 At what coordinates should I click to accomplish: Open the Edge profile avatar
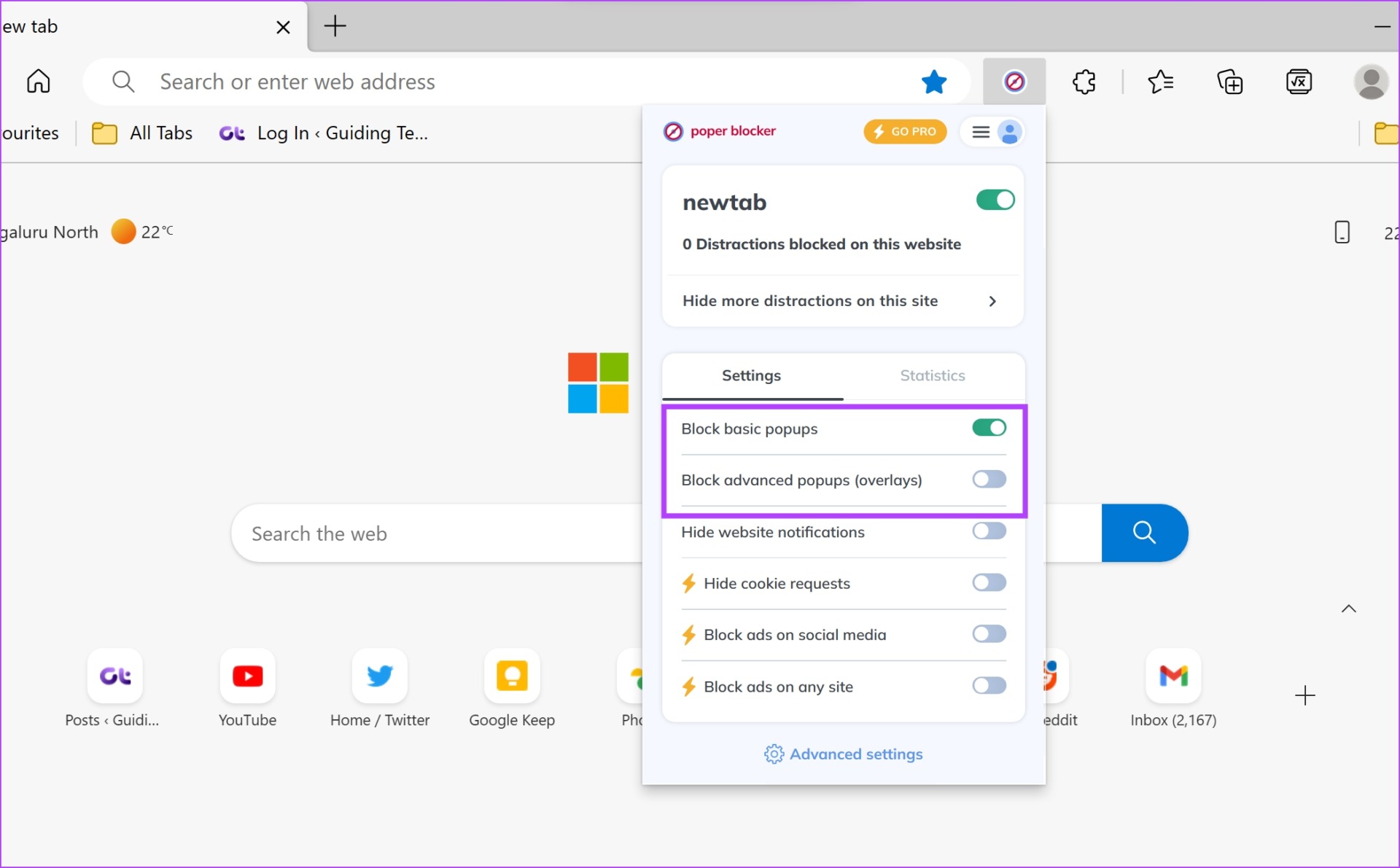[x=1371, y=81]
